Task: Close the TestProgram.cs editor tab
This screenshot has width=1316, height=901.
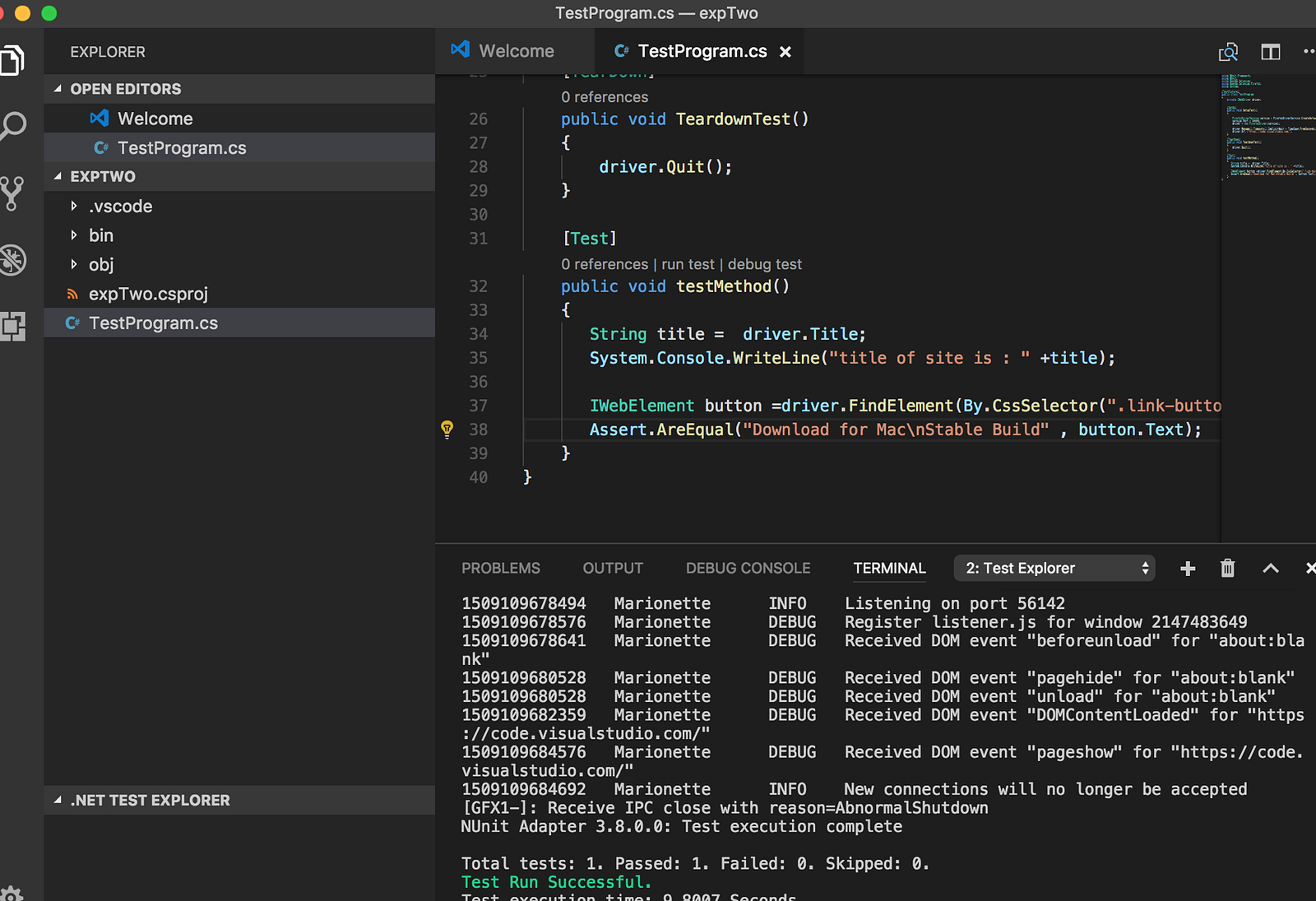Action: point(785,52)
